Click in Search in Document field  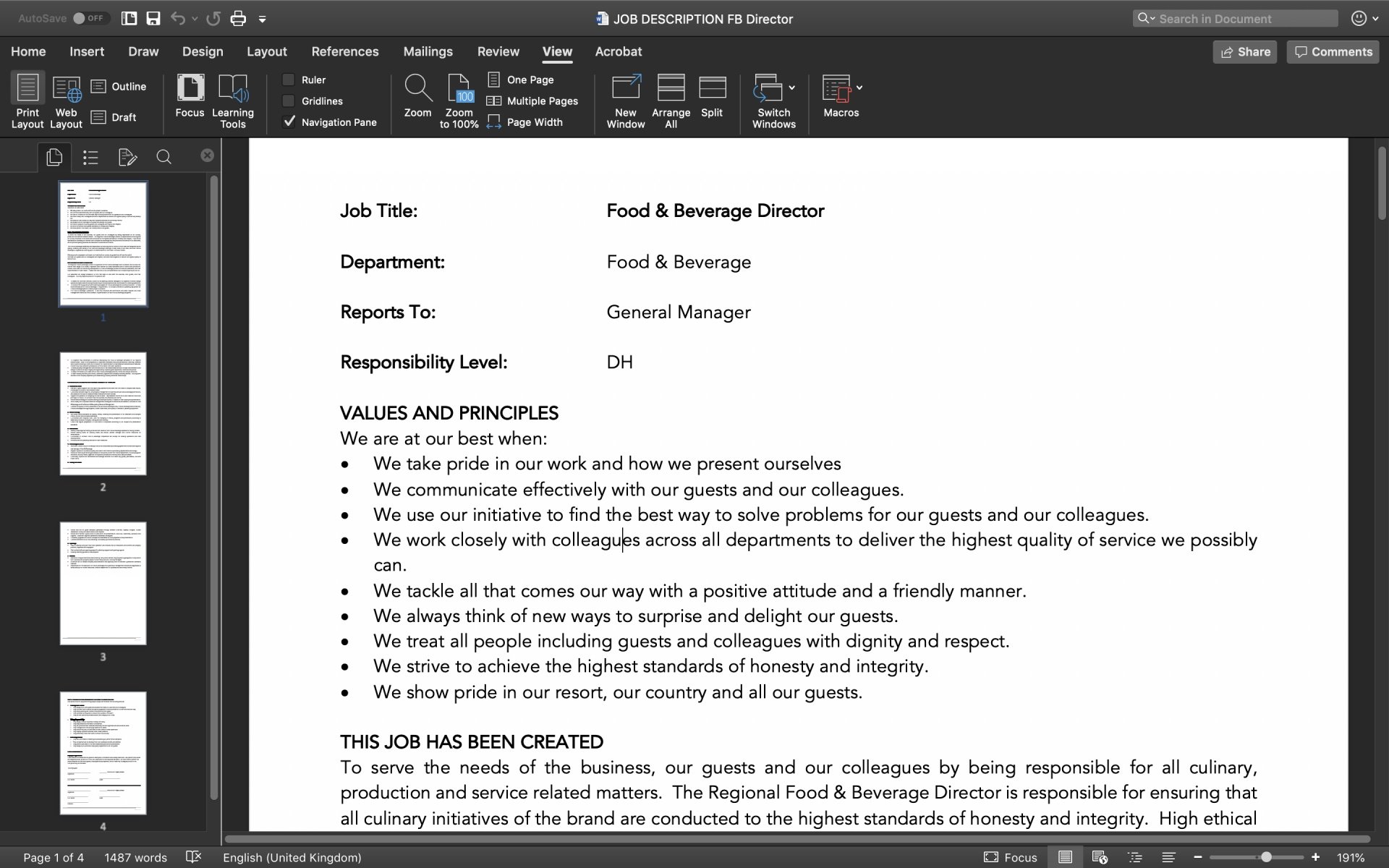(1236, 19)
